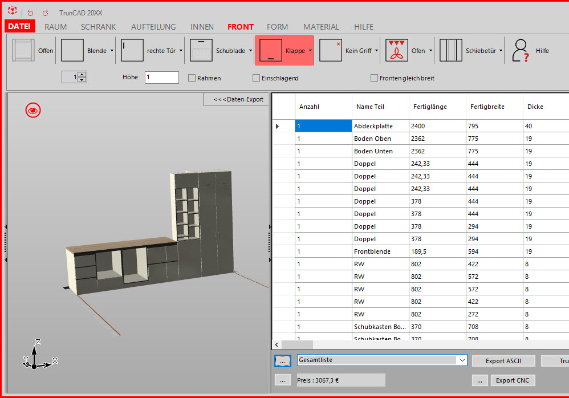
Task: Open the Kein Griff dropdown arrow
Action: click(x=376, y=50)
